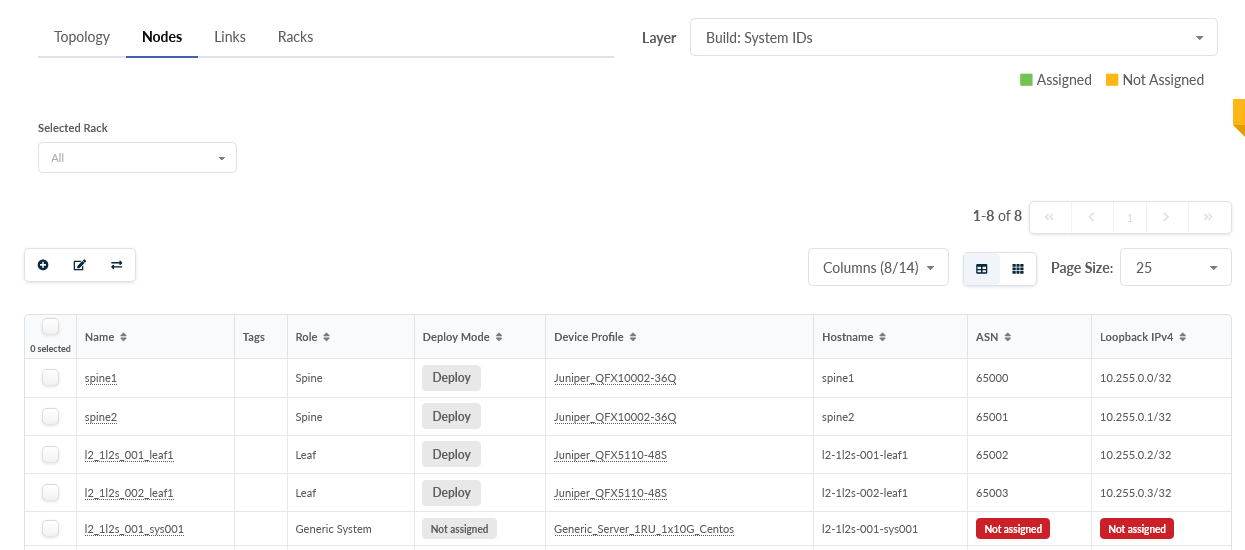Open the Columns (8/14) dropdown
Image resolution: width=1245 pixels, height=550 pixels.
click(x=878, y=268)
